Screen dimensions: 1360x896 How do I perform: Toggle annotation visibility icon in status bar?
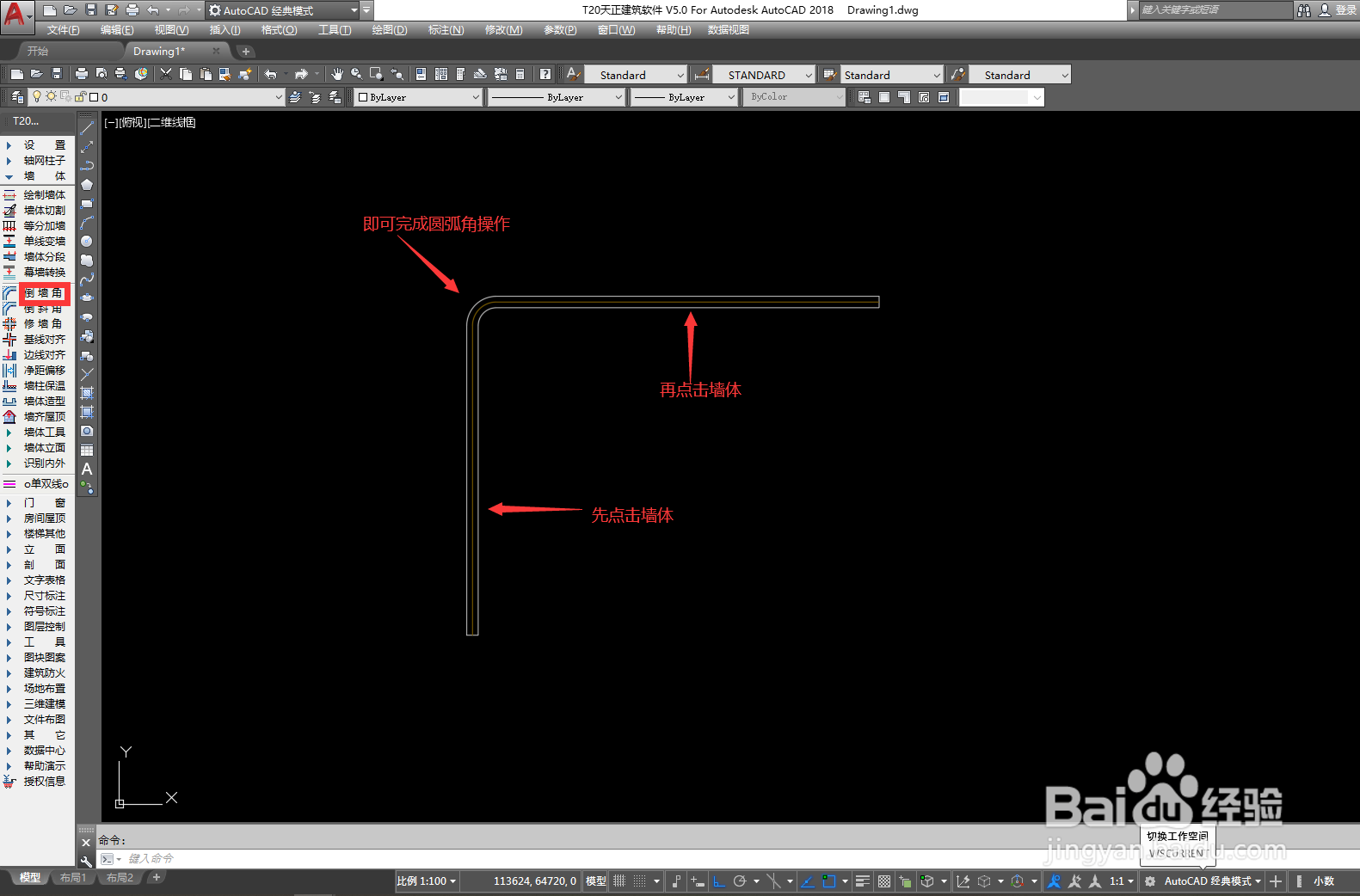click(x=1055, y=881)
